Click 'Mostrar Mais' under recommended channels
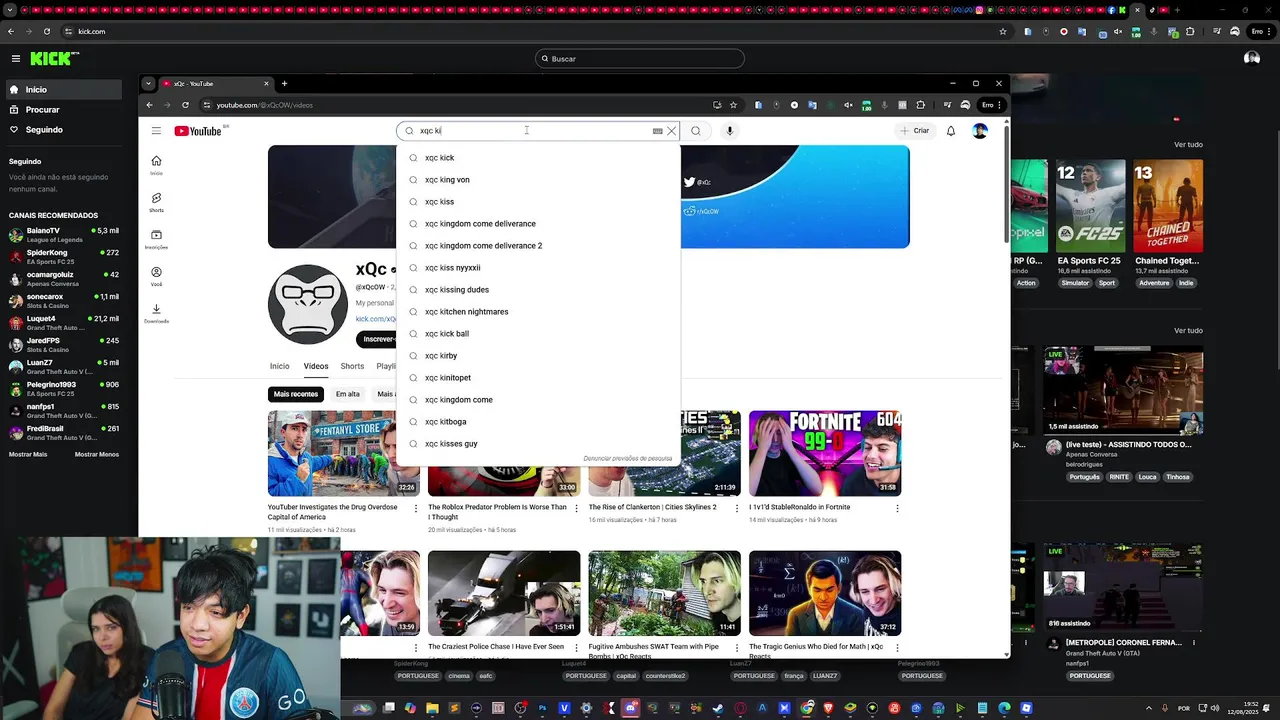The height and width of the screenshot is (720, 1280). (x=28, y=454)
